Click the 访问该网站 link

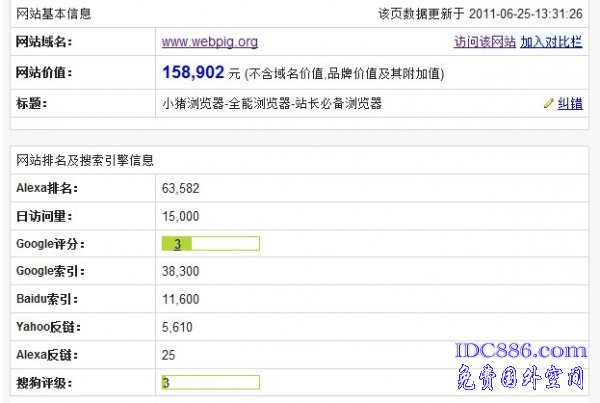(484, 42)
